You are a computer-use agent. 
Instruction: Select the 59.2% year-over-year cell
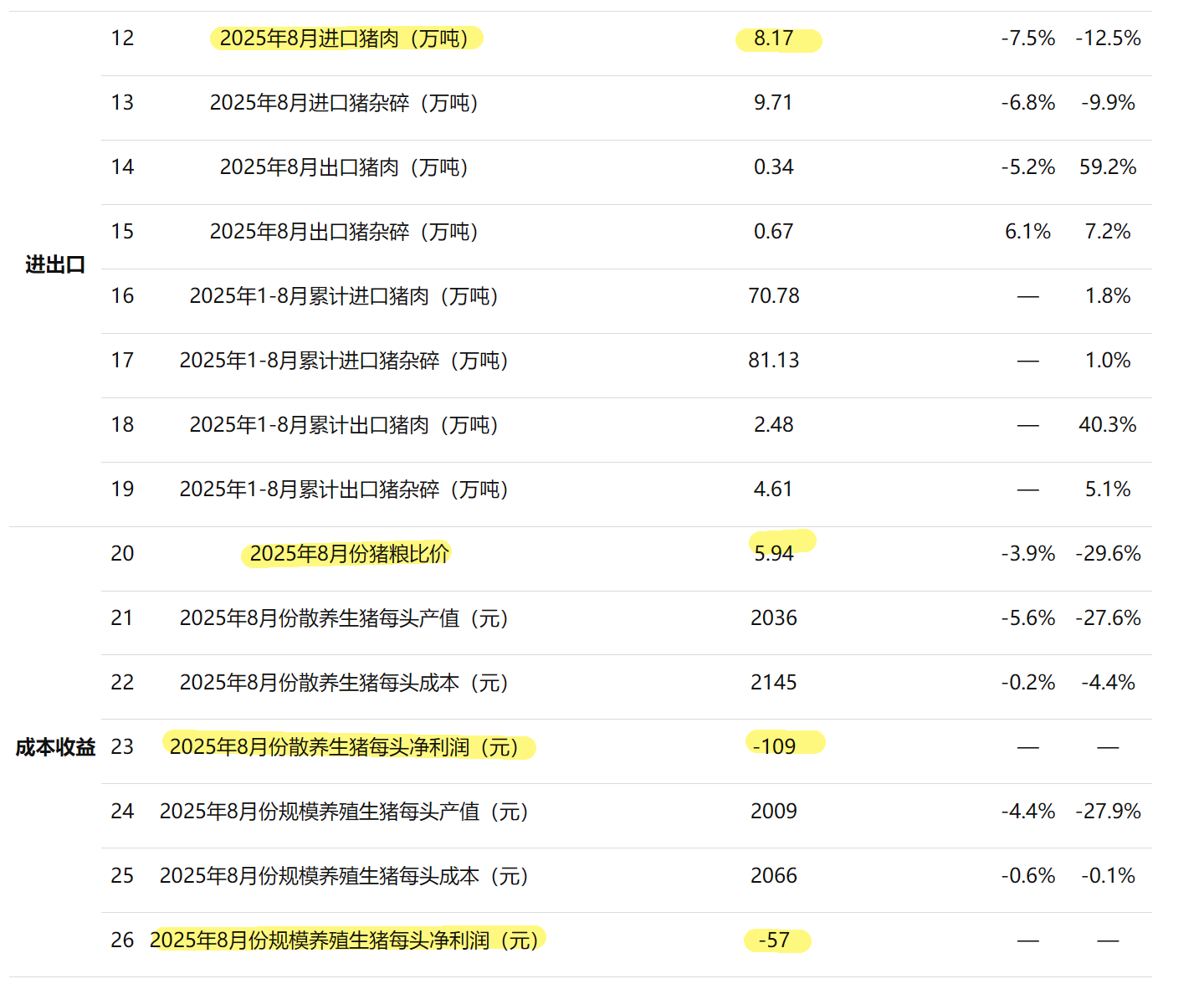[1107, 167]
